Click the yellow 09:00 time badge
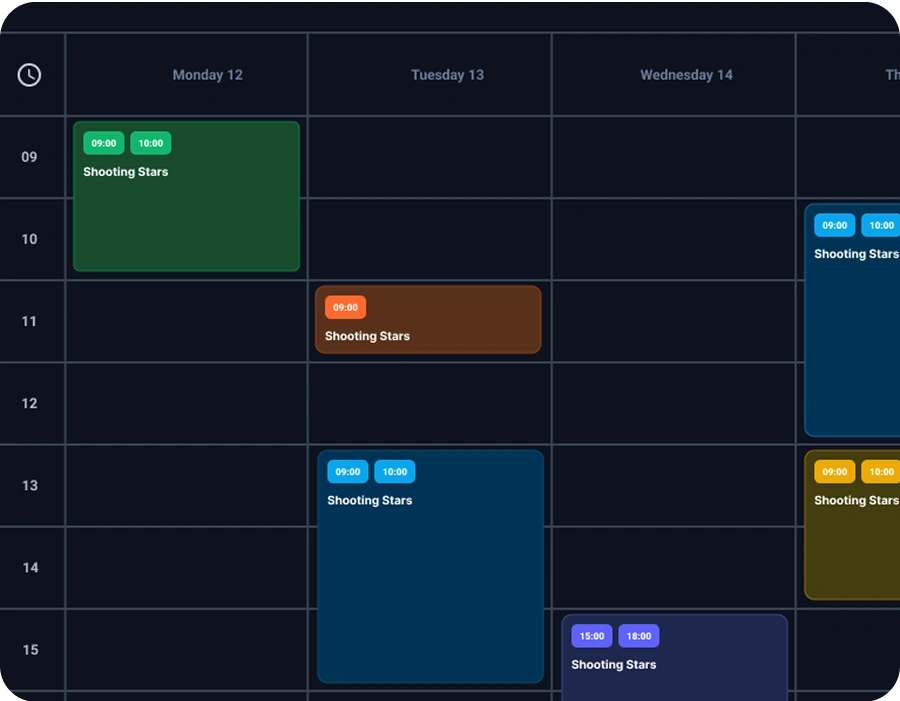 pos(835,471)
